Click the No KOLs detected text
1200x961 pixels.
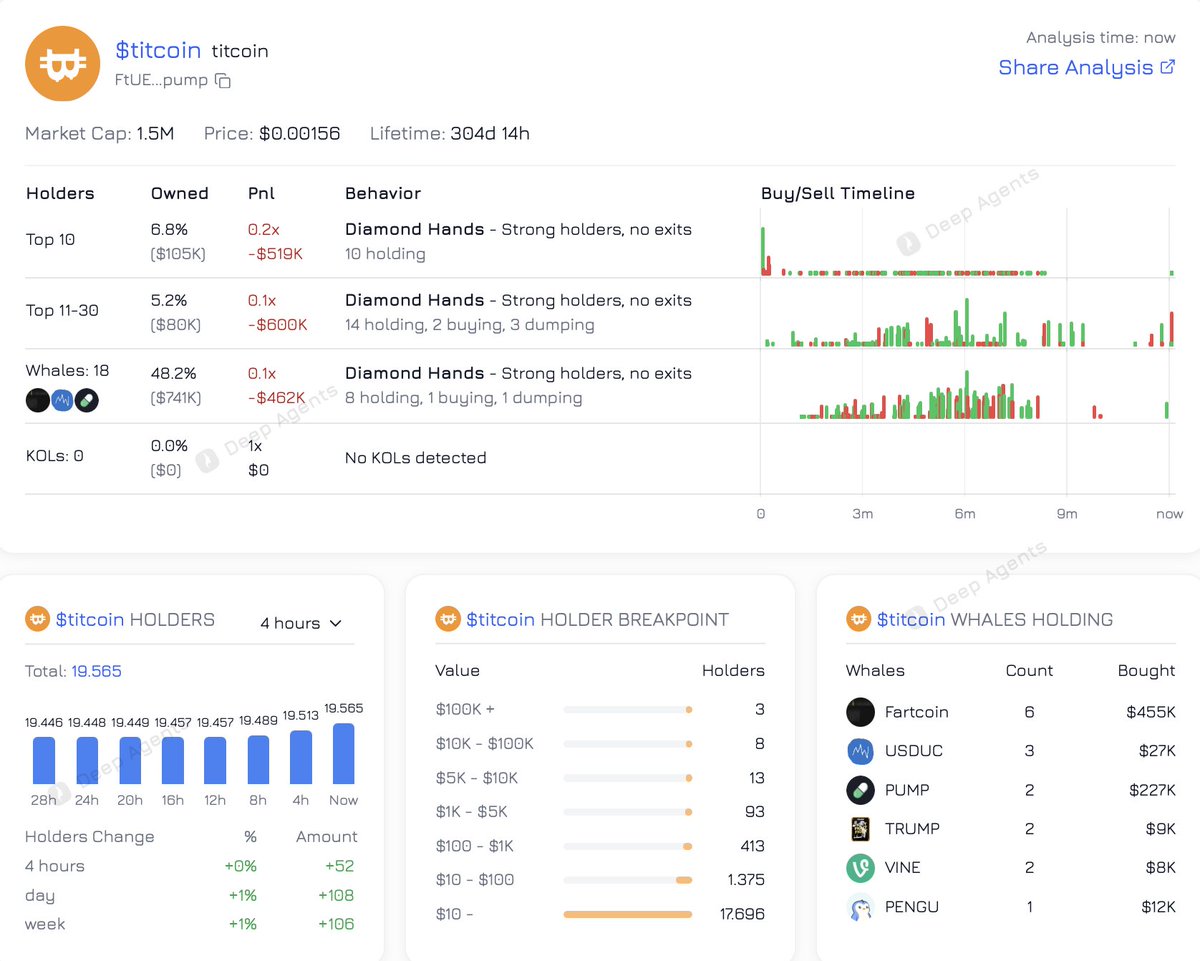[x=415, y=458]
